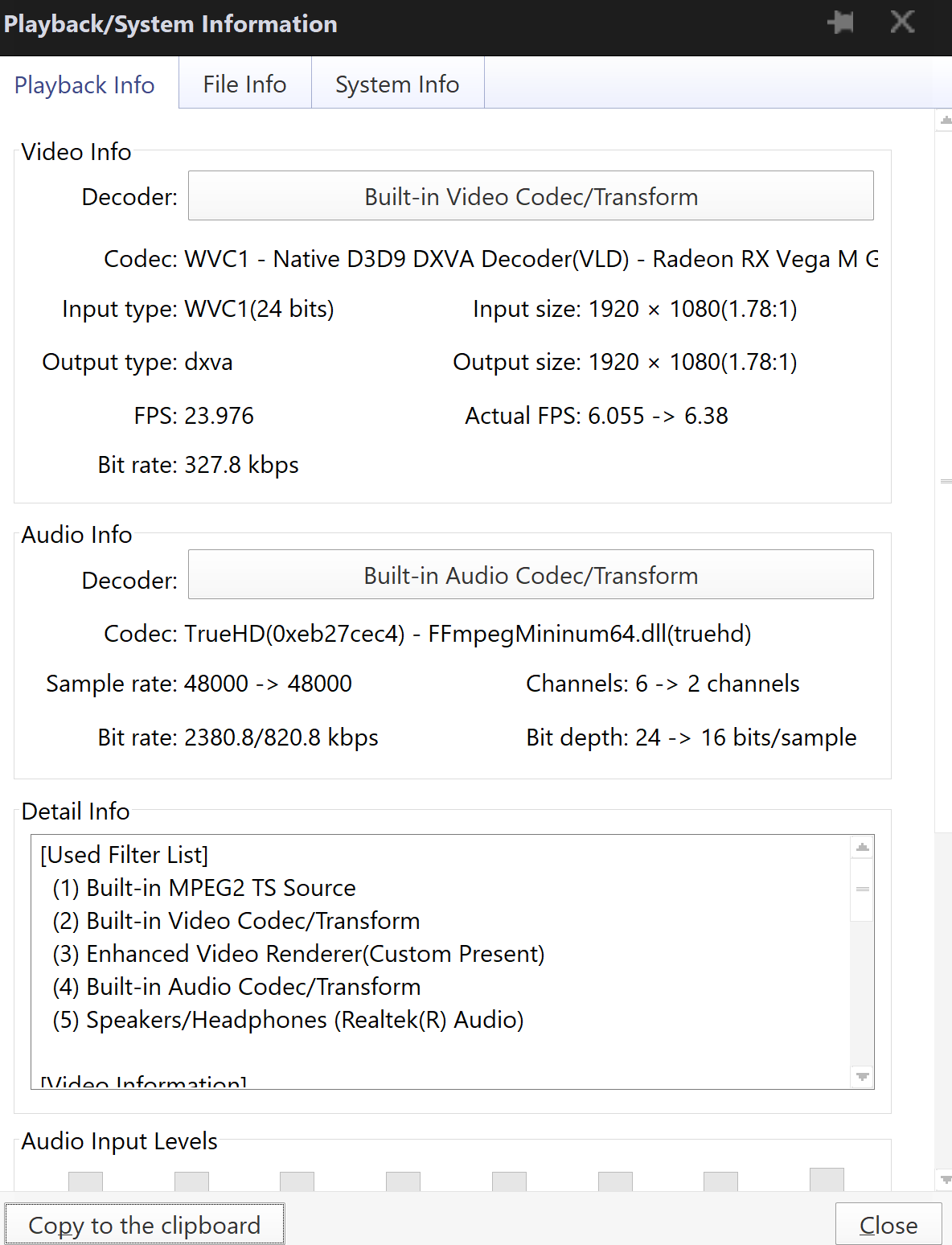Open the File Info tab

pyautogui.click(x=244, y=84)
